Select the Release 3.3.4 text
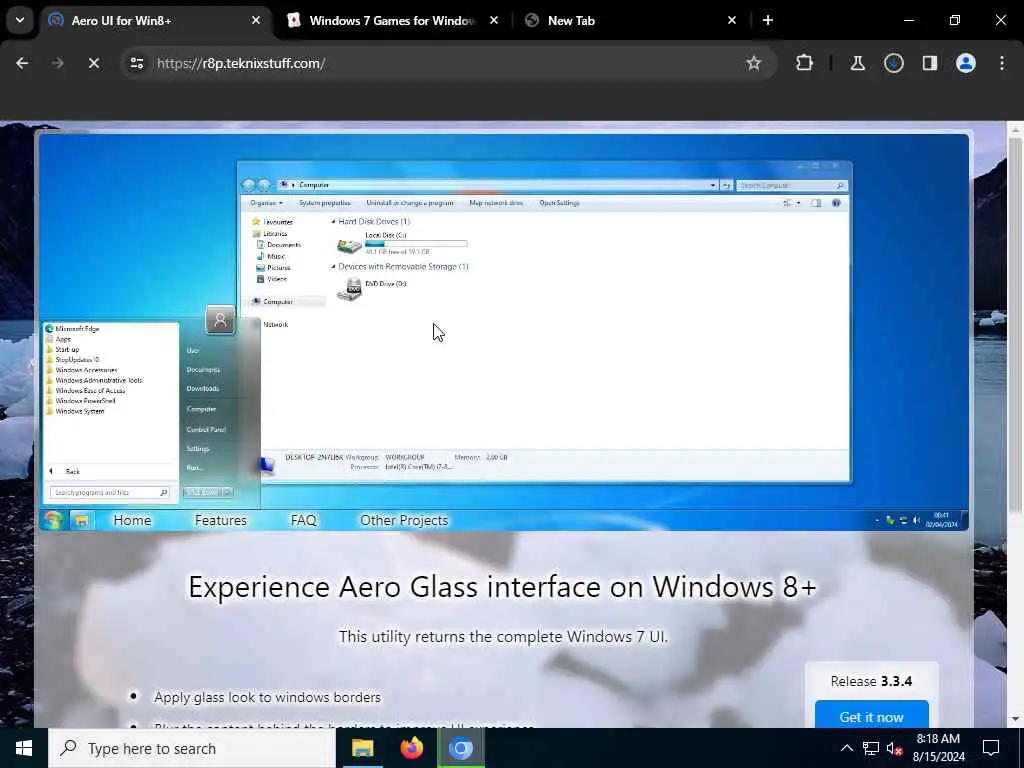The height and width of the screenshot is (768, 1024). (871, 681)
